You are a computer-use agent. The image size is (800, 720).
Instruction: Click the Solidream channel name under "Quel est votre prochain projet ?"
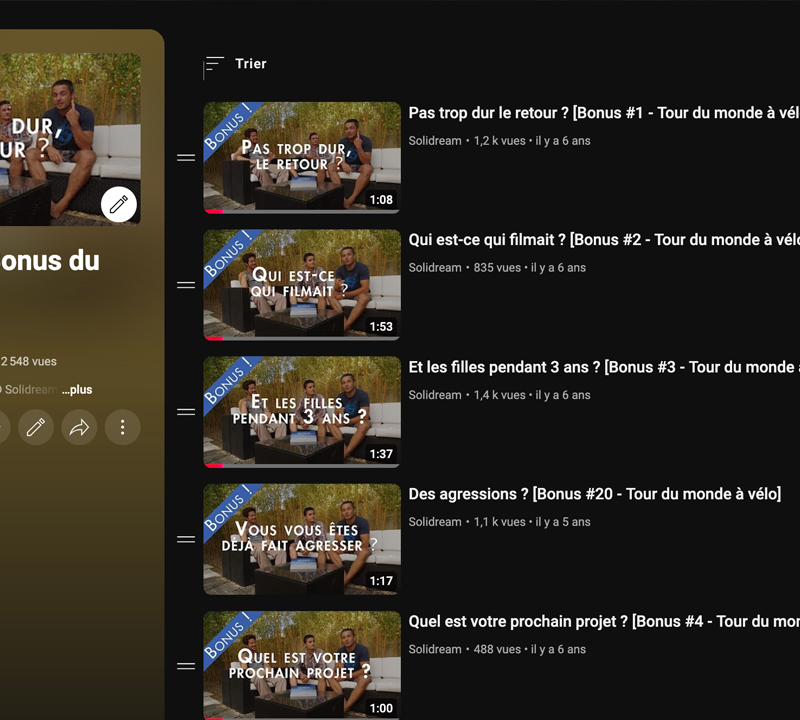(x=435, y=649)
